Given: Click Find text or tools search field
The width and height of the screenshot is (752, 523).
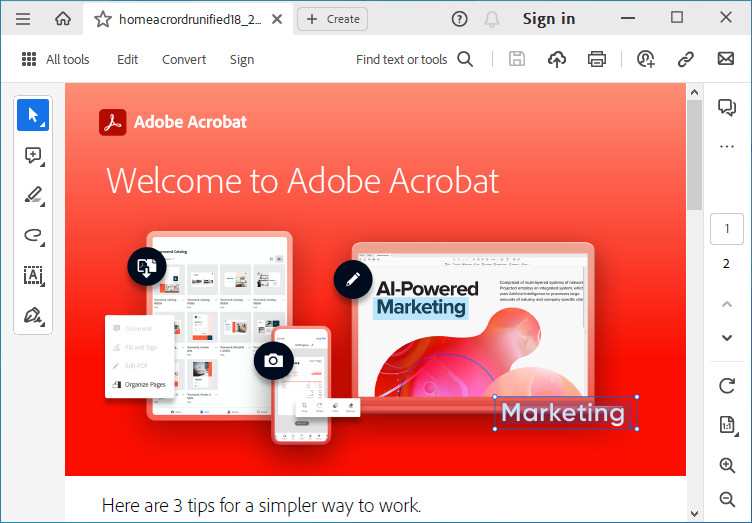Looking at the screenshot, I should pyautogui.click(x=414, y=60).
